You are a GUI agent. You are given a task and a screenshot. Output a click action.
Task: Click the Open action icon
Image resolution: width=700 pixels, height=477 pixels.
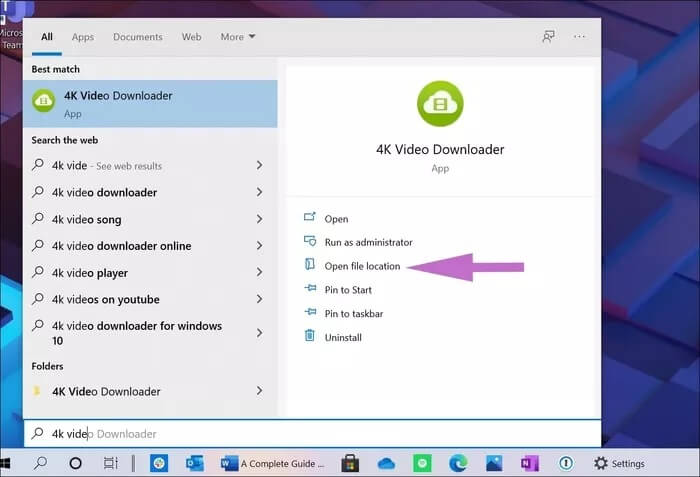[x=309, y=217]
